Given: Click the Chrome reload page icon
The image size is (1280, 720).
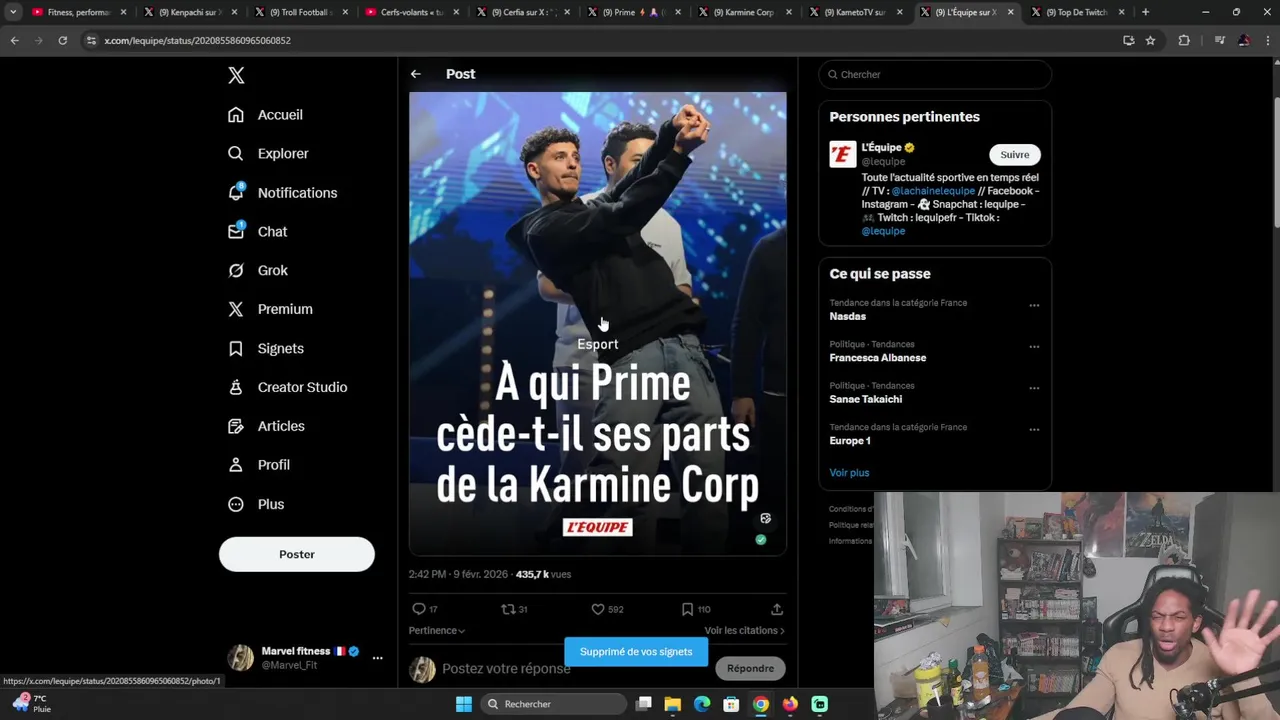Looking at the screenshot, I should 62,40.
